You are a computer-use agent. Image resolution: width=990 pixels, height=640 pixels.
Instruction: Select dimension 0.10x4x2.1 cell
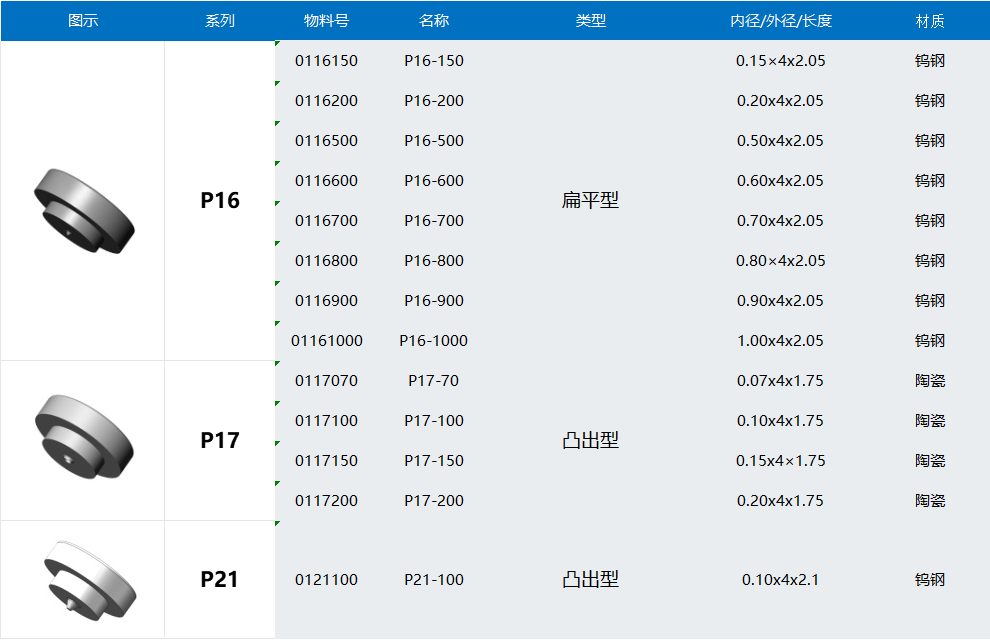[780, 580]
